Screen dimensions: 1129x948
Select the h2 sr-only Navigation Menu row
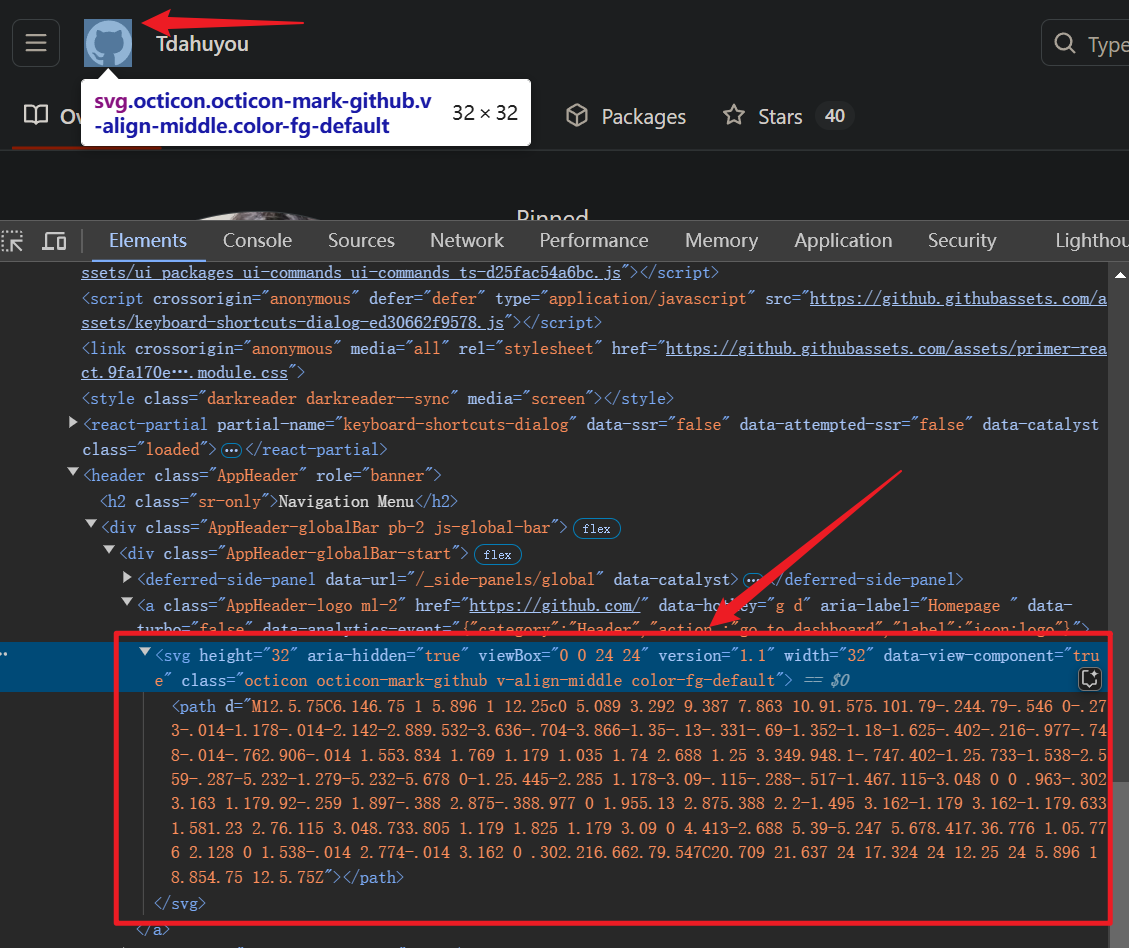coord(279,502)
